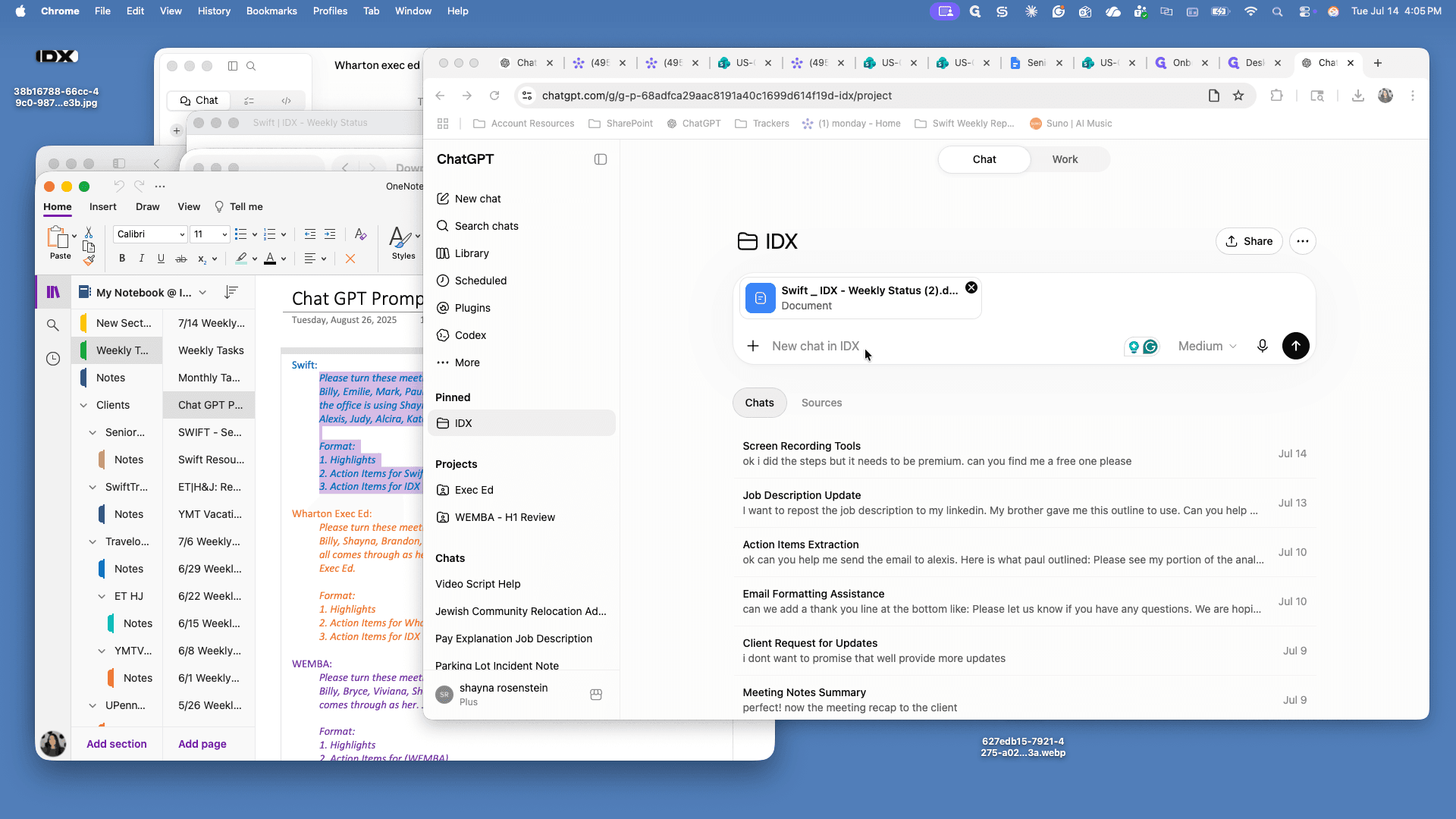
Task: Open the Screen Recording Tools chat
Action: [1025, 453]
